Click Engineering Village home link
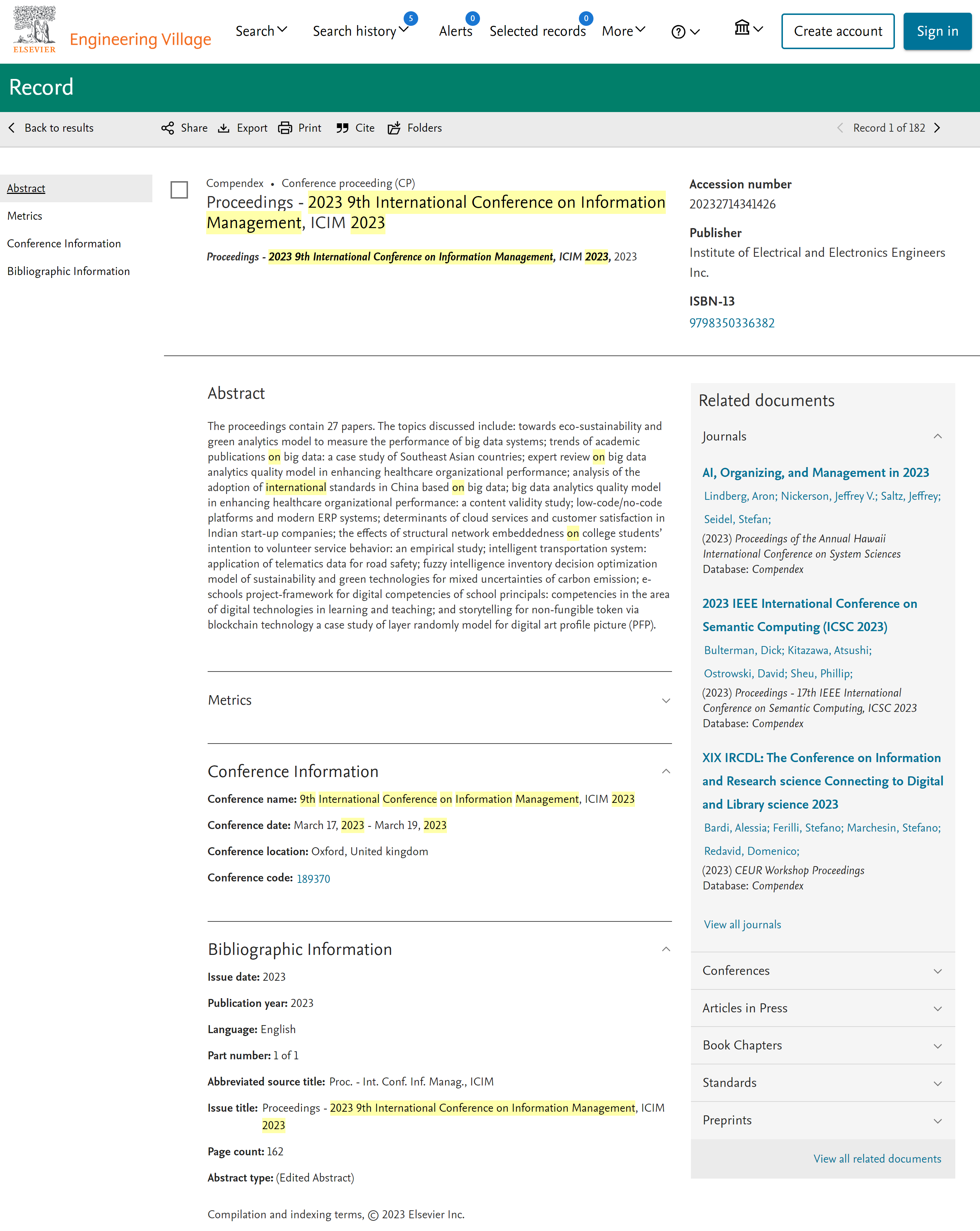Viewport: 980px width, 1231px height. pos(140,39)
